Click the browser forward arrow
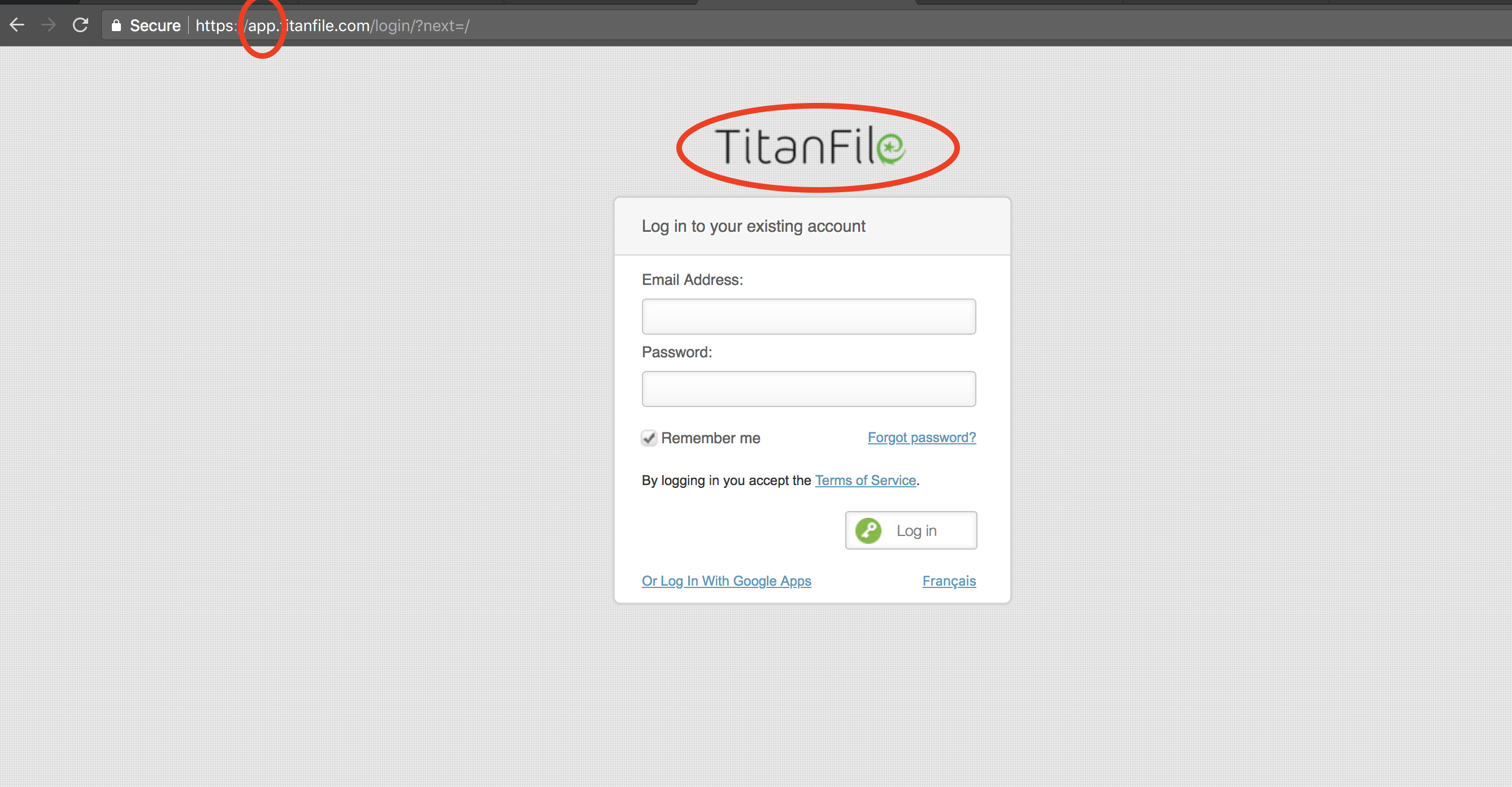Viewport: 1512px width, 787px height. coord(48,25)
